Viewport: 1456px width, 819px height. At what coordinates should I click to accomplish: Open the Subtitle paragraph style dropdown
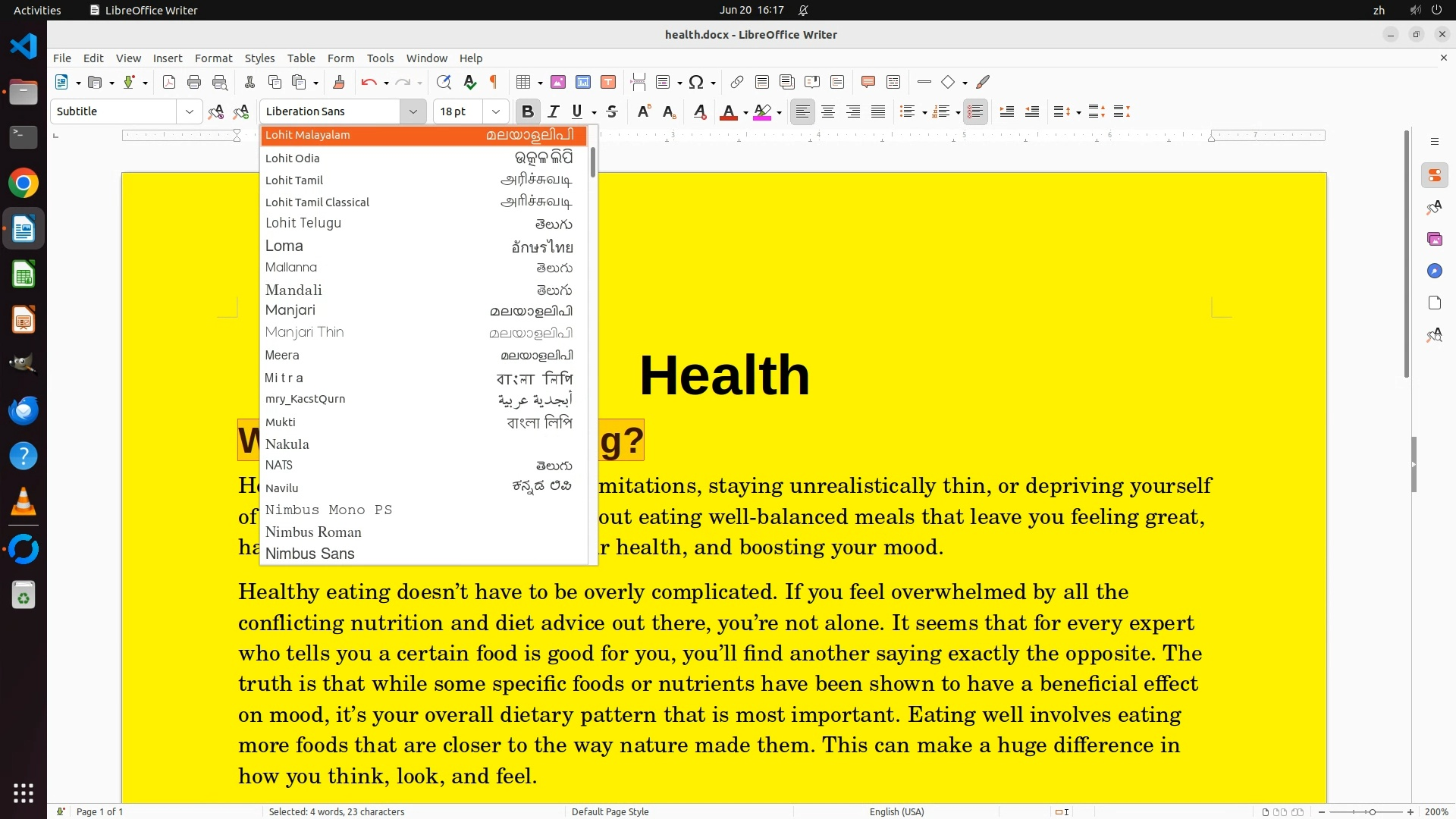(x=189, y=111)
